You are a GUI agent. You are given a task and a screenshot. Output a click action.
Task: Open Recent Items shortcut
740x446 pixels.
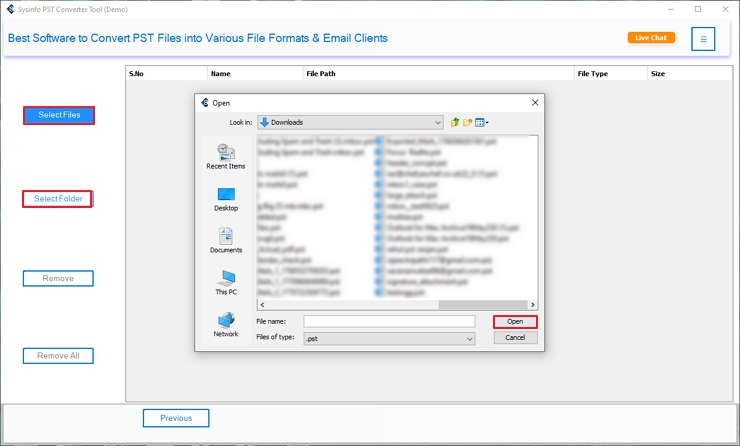tap(226, 157)
